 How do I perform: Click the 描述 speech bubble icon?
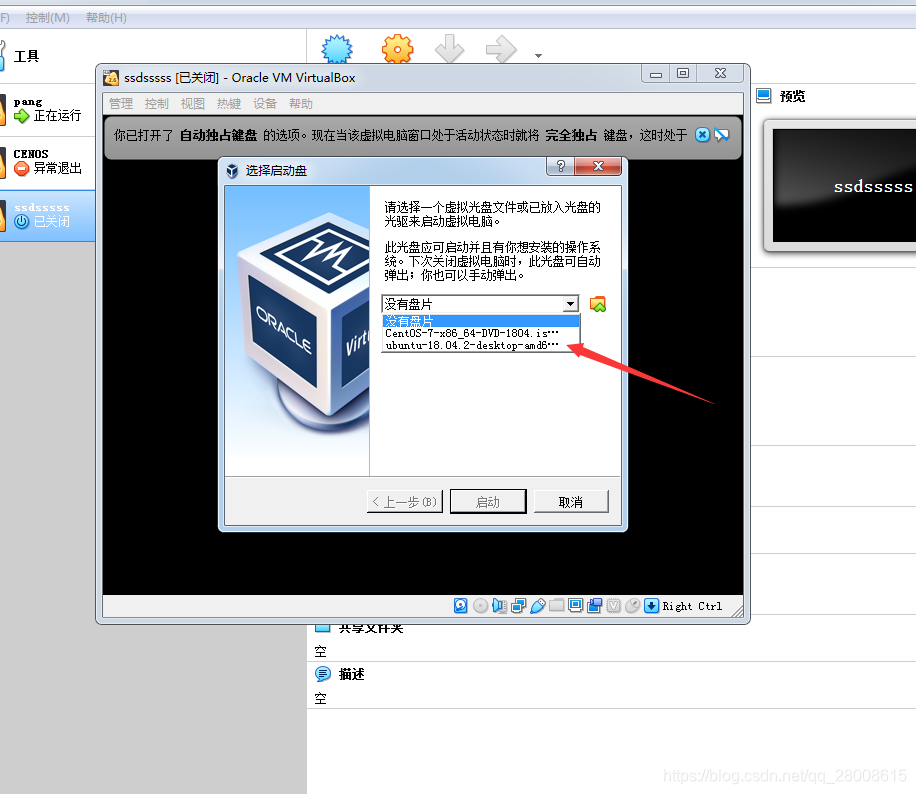tap(322, 674)
